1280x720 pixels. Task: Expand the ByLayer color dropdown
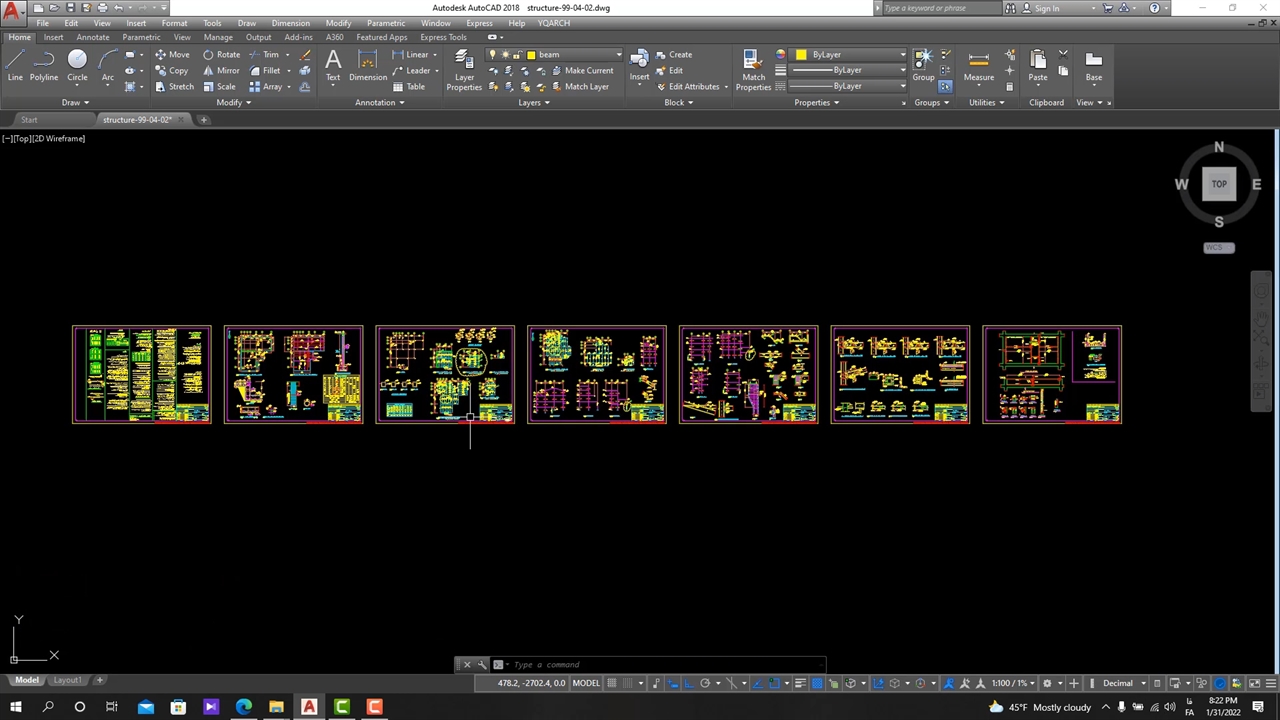coord(902,55)
